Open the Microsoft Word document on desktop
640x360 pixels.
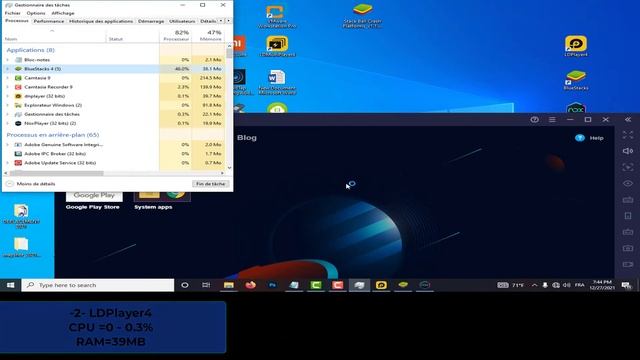click(277, 83)
